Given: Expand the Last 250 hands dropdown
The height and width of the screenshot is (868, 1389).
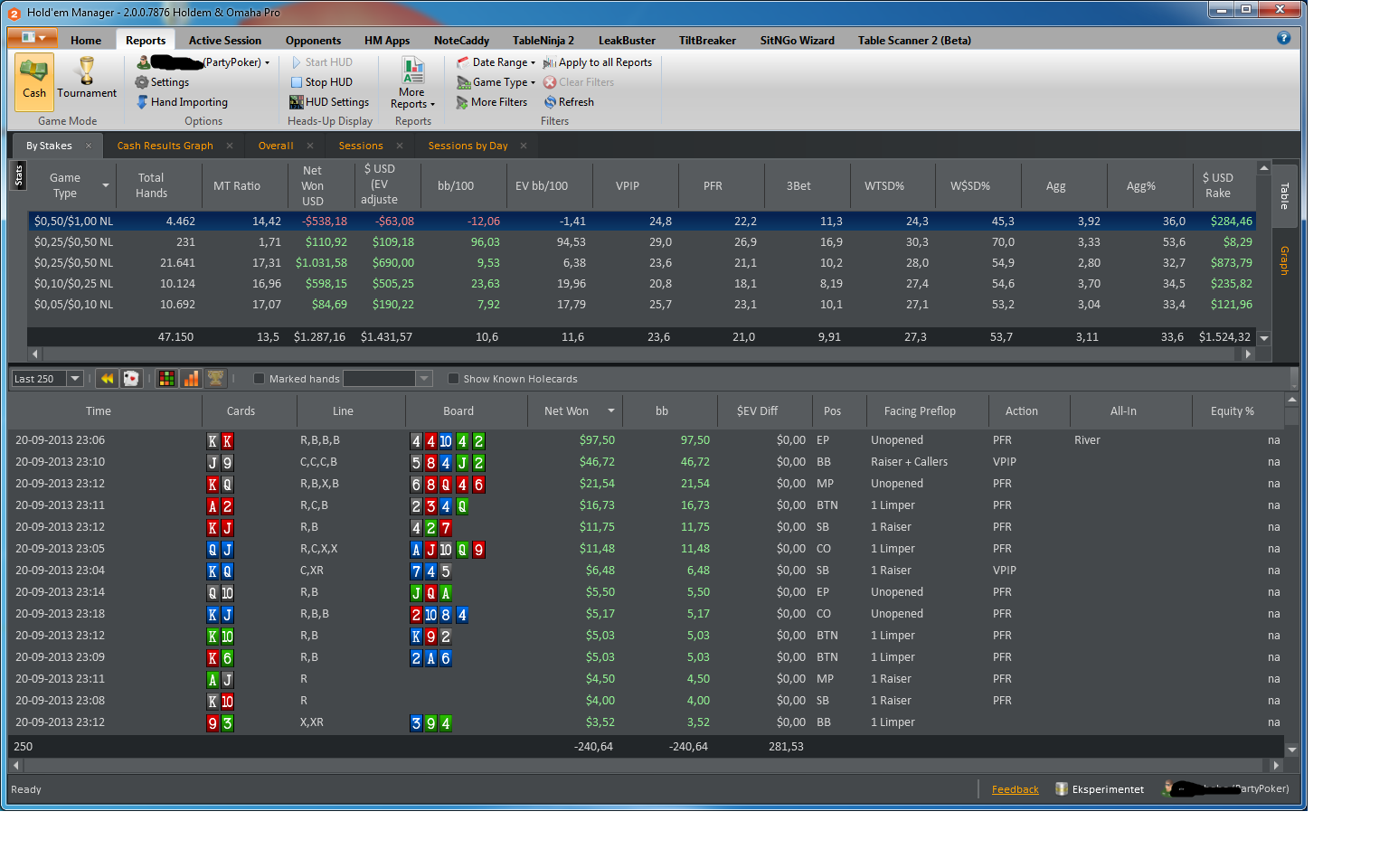Looking at the screenshot, I should [75, 379].
